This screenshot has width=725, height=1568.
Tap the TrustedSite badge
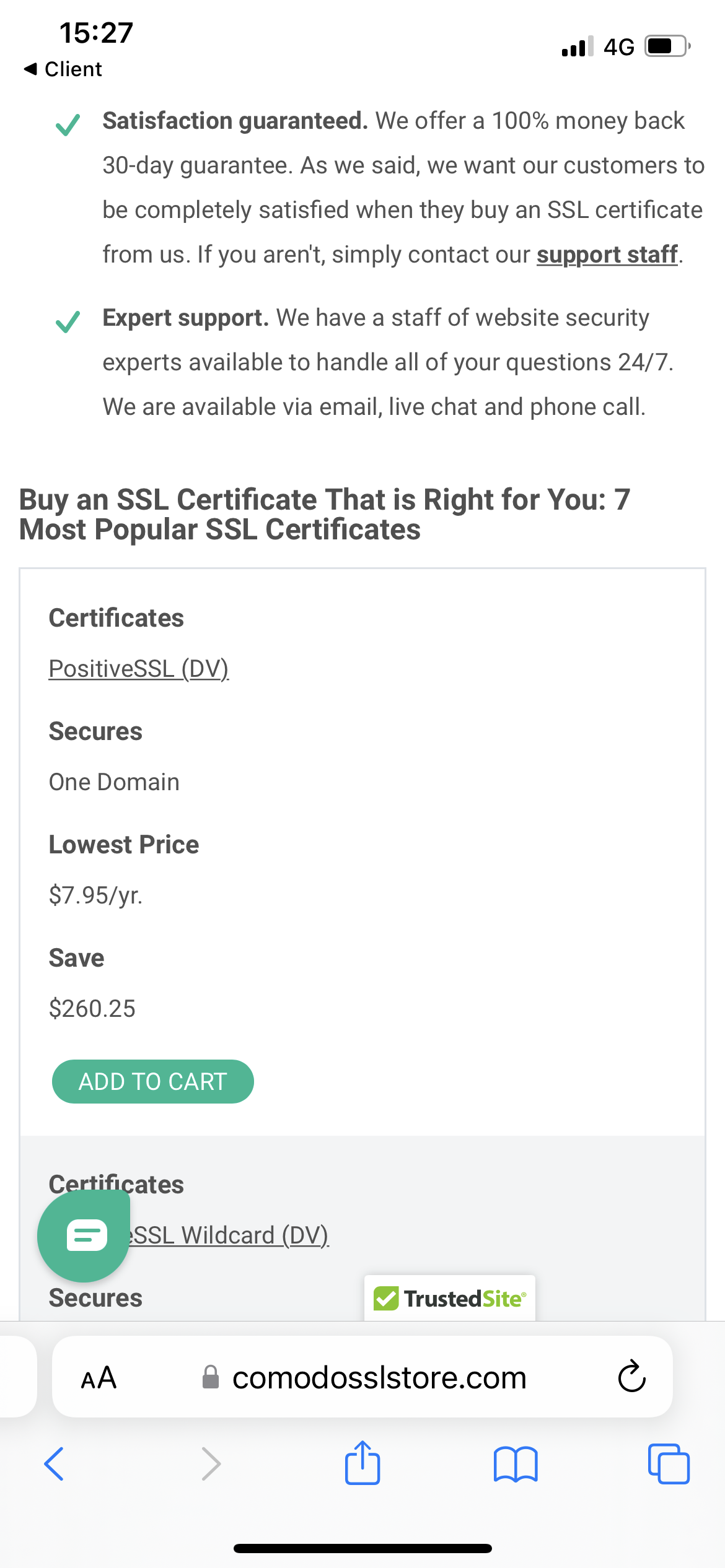[x=450, y=1298]
